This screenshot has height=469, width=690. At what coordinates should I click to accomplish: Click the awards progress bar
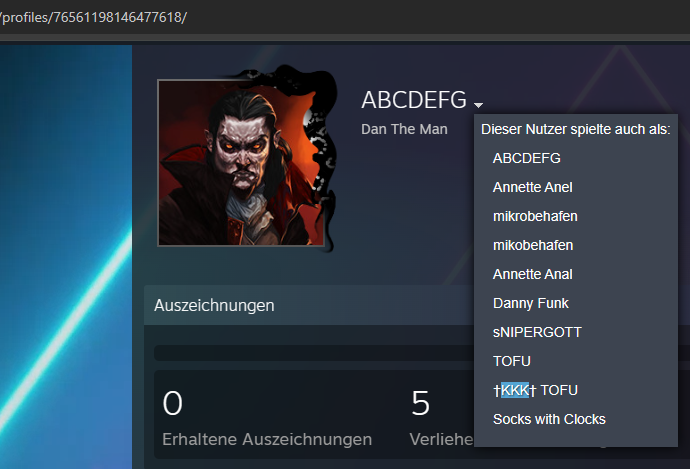click(x=314, y=353)
